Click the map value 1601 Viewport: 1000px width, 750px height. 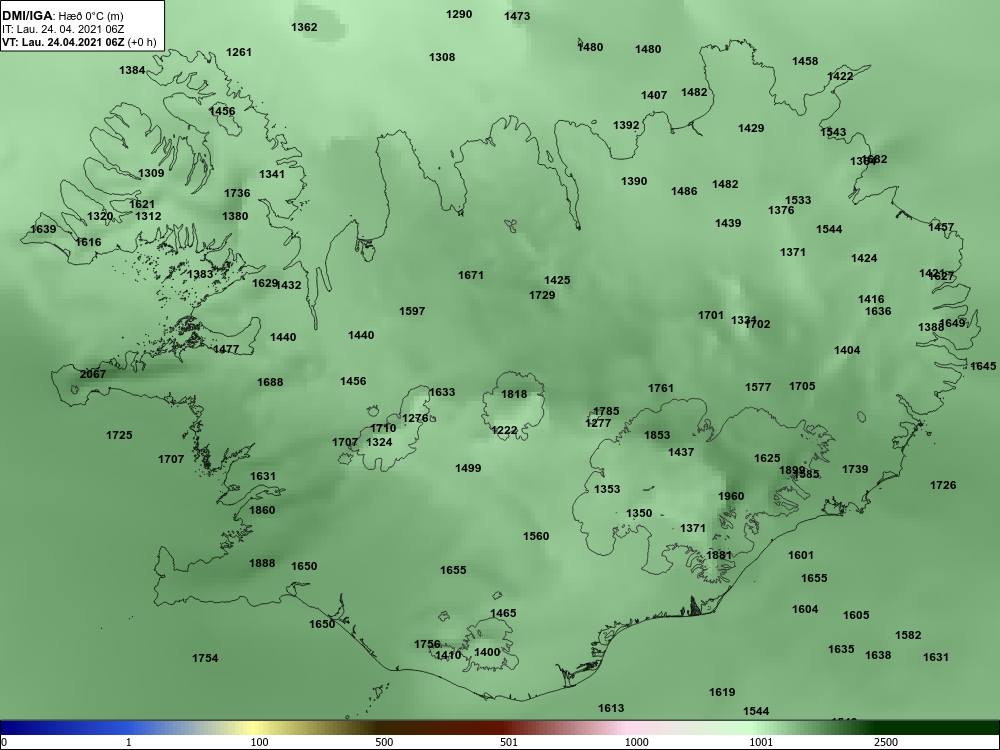[800, 555]
